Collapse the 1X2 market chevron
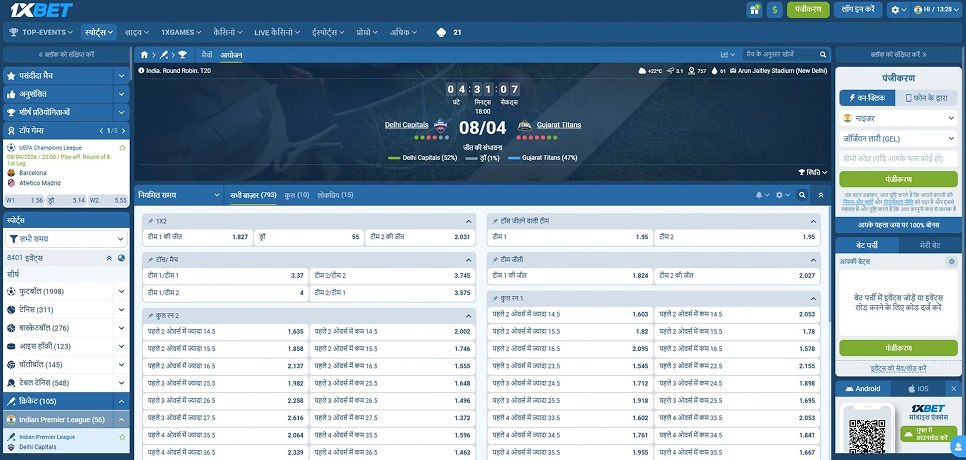Image resolution: width=966 pixels, height=460 pixels. 468,220
